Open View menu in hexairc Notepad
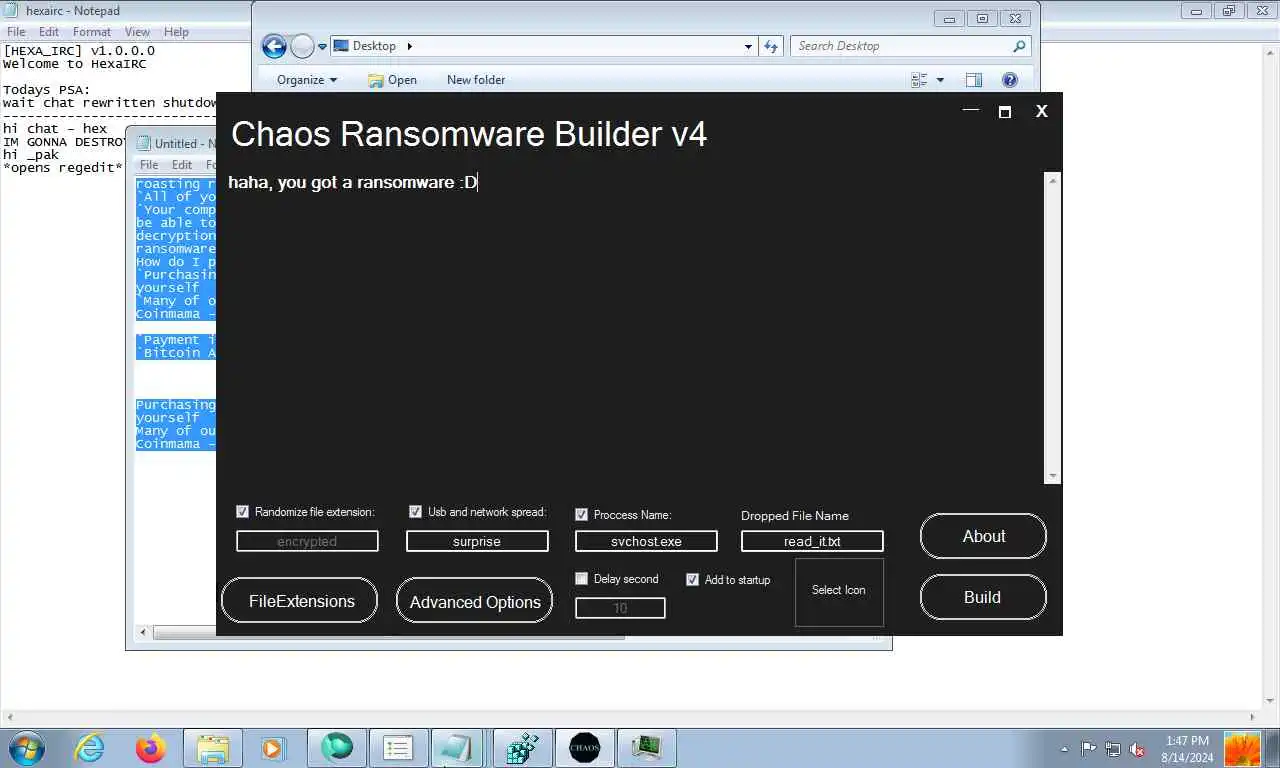The height and width of the screenshot is (768, 1280). point(137,32)
